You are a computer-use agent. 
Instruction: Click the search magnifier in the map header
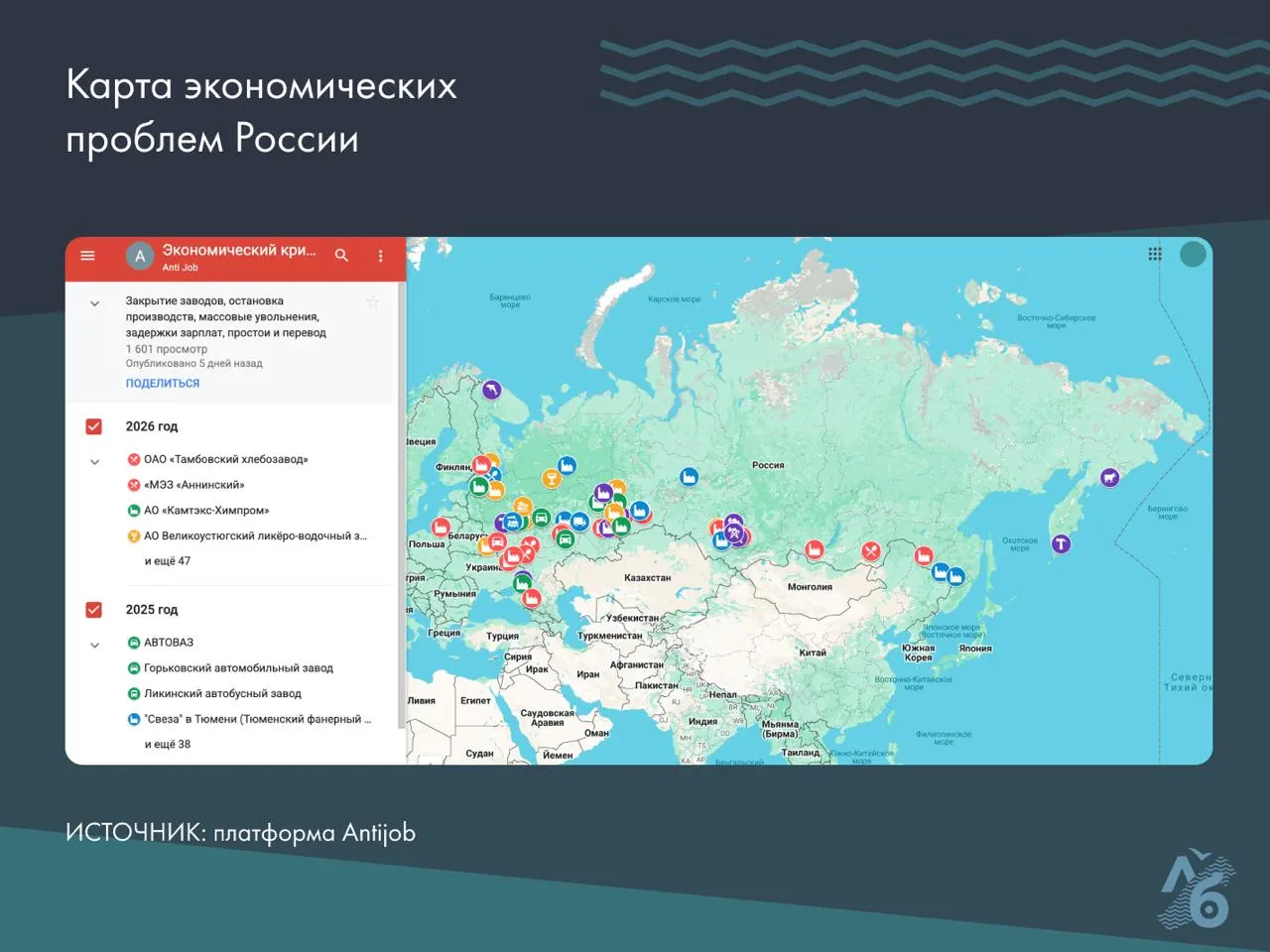click(x=341, y=256)
